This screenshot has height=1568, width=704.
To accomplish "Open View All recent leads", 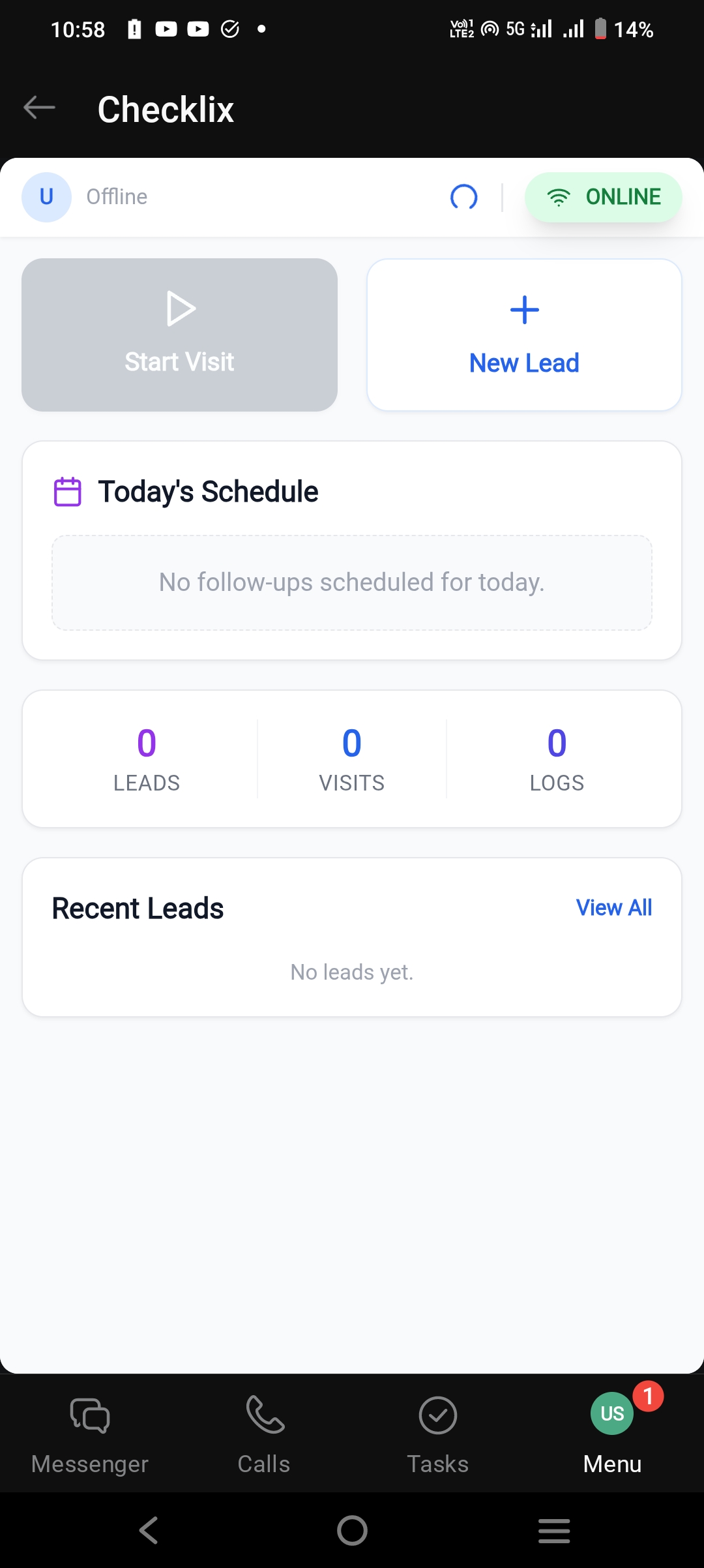I will pyautogui.click(x=613, y=907).
